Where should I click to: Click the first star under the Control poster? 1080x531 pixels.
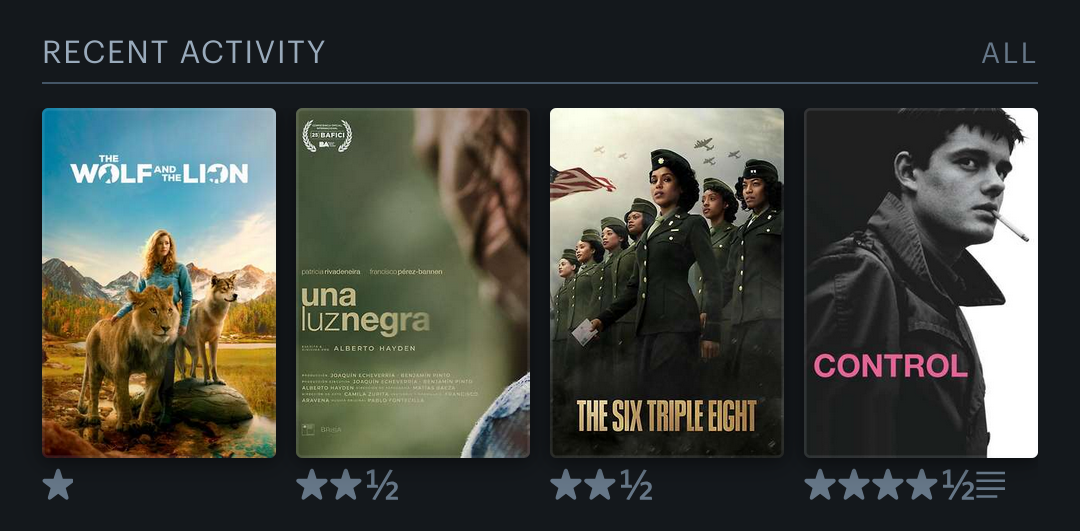pos(820,485)
